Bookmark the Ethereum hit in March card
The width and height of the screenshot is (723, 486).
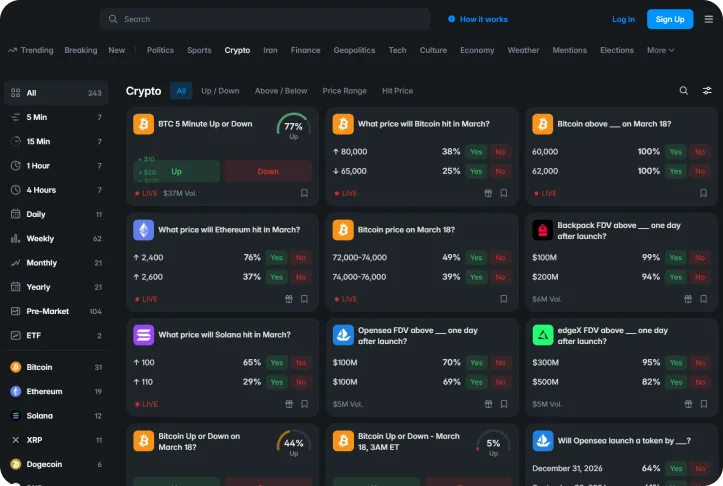[x=304, y=299]
